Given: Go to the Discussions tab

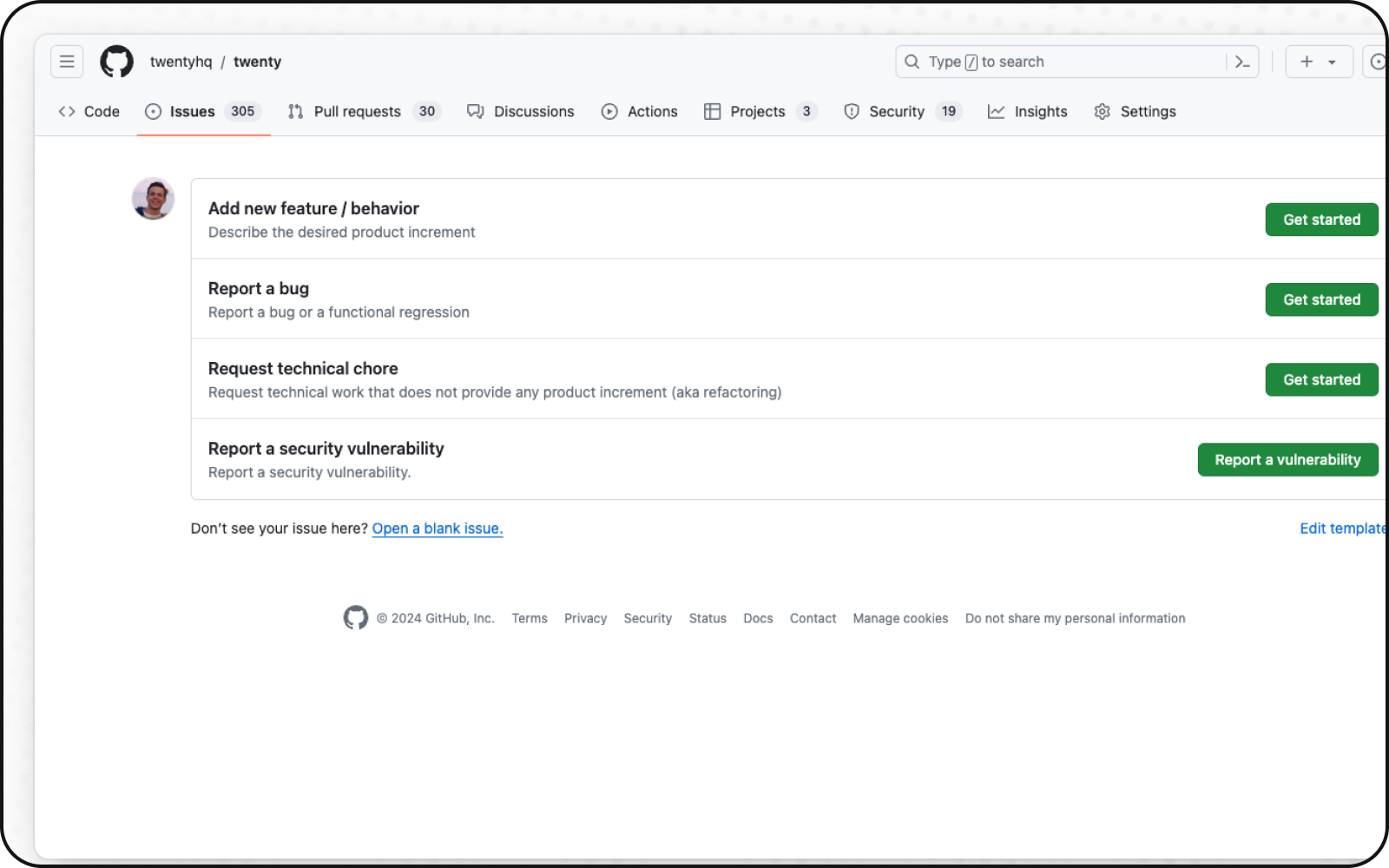Looking at the screenshot, I should 521,111.
